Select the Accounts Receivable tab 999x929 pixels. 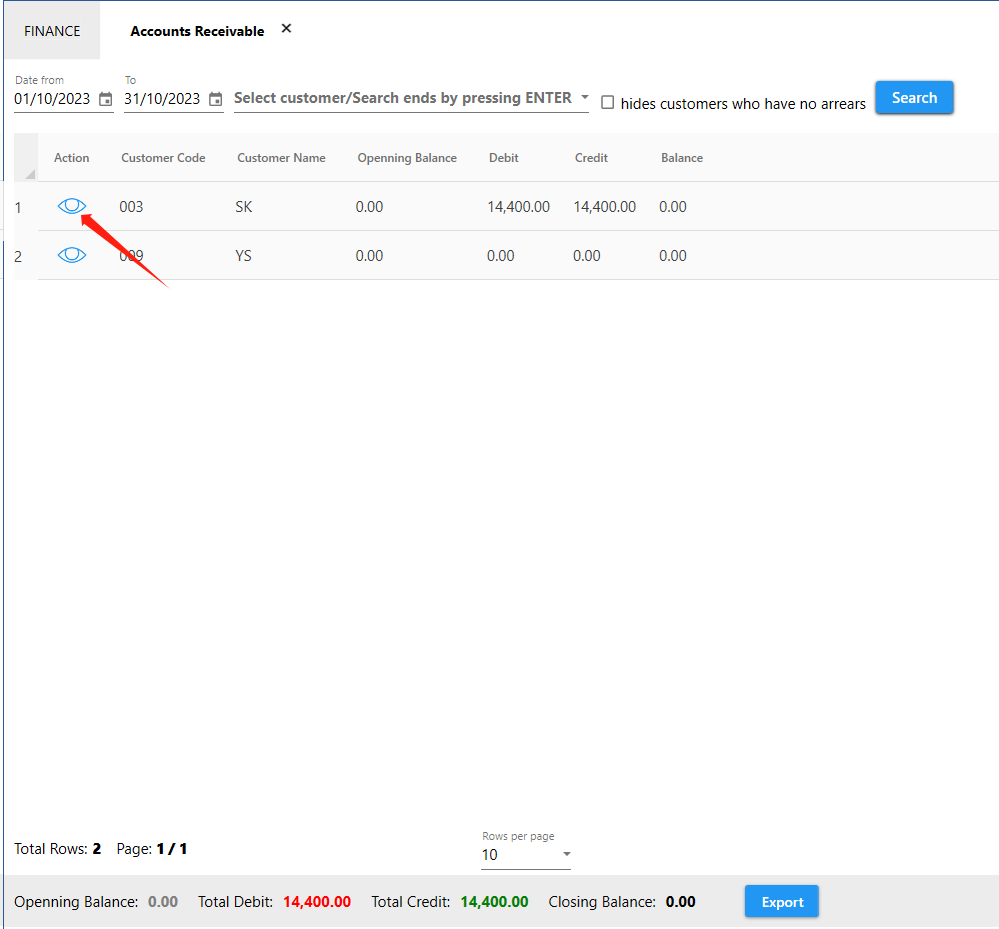[197, 31]
